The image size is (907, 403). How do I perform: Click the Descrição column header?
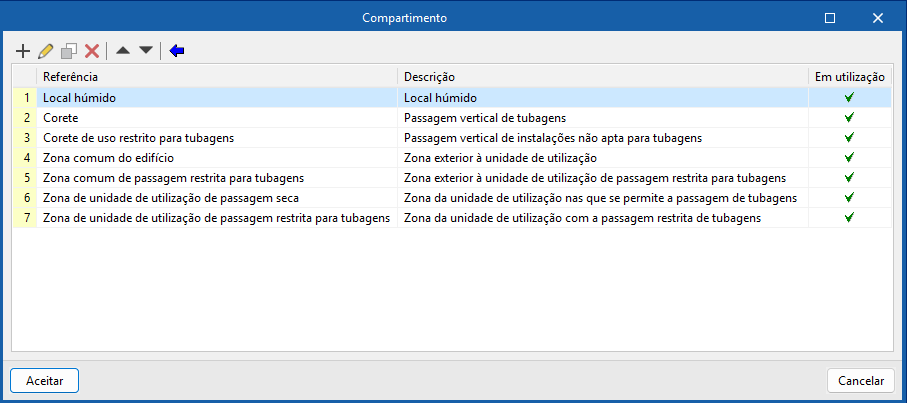pos(602,77)
